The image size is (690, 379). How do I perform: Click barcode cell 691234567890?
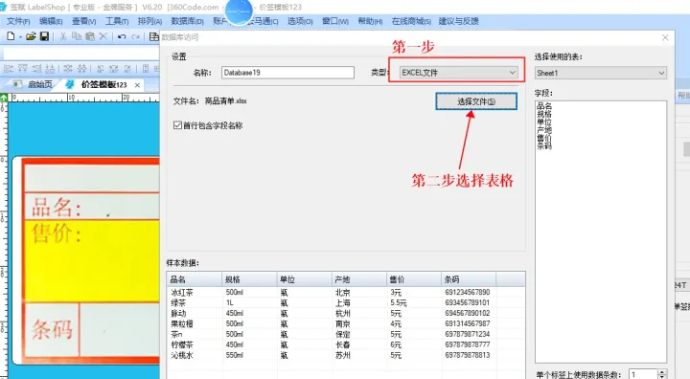point(467,292)
